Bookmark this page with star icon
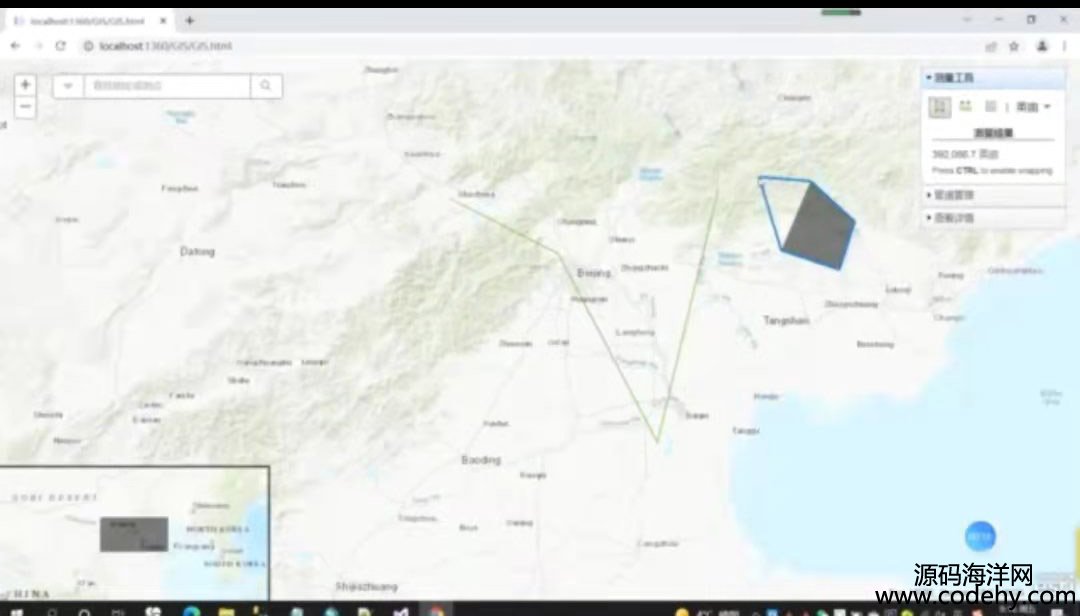Screen dimensions: 1080x616 click(1014, 46)
